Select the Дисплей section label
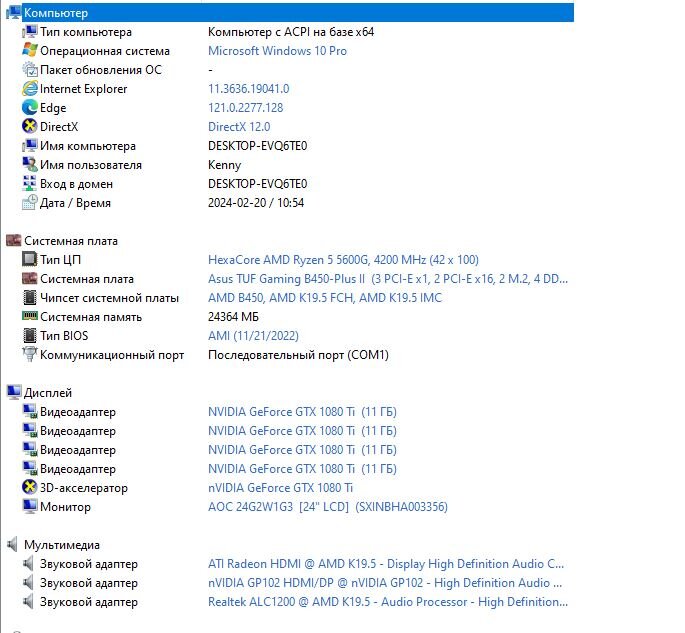685x633 pixels. click(x=48, y=393)
